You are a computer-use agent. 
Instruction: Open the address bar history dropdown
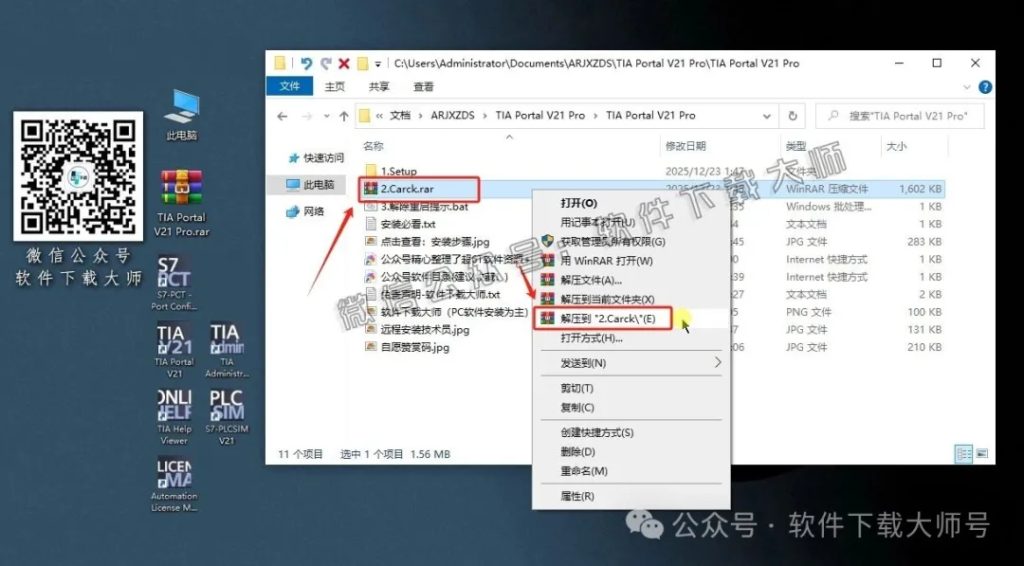coord(767,116)
